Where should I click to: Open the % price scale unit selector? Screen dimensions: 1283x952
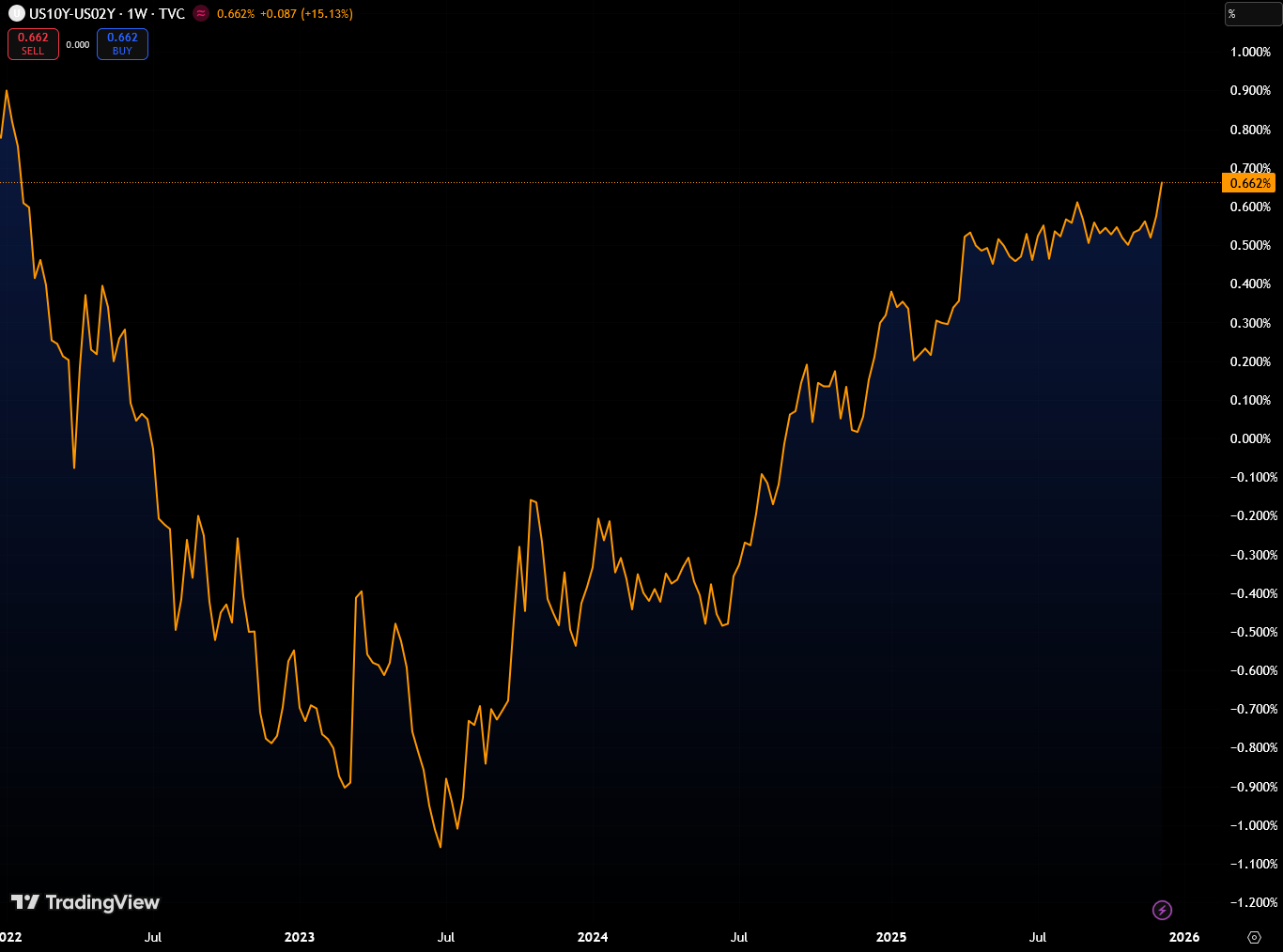(1252, 14)
